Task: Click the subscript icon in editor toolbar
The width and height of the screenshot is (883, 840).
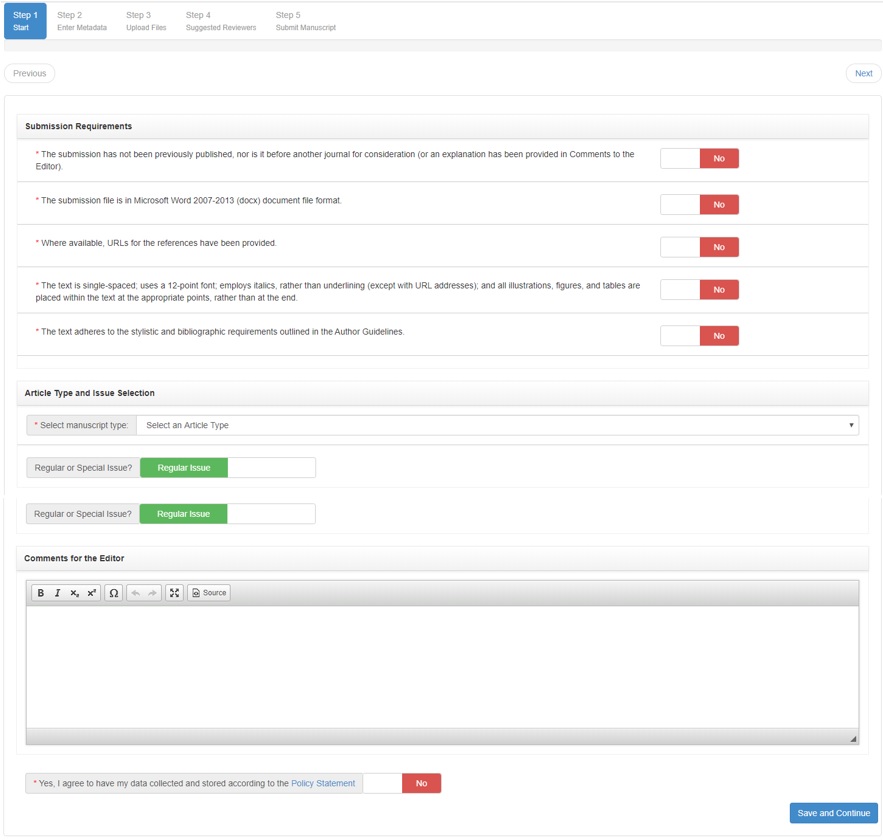Action: [74, 593]
